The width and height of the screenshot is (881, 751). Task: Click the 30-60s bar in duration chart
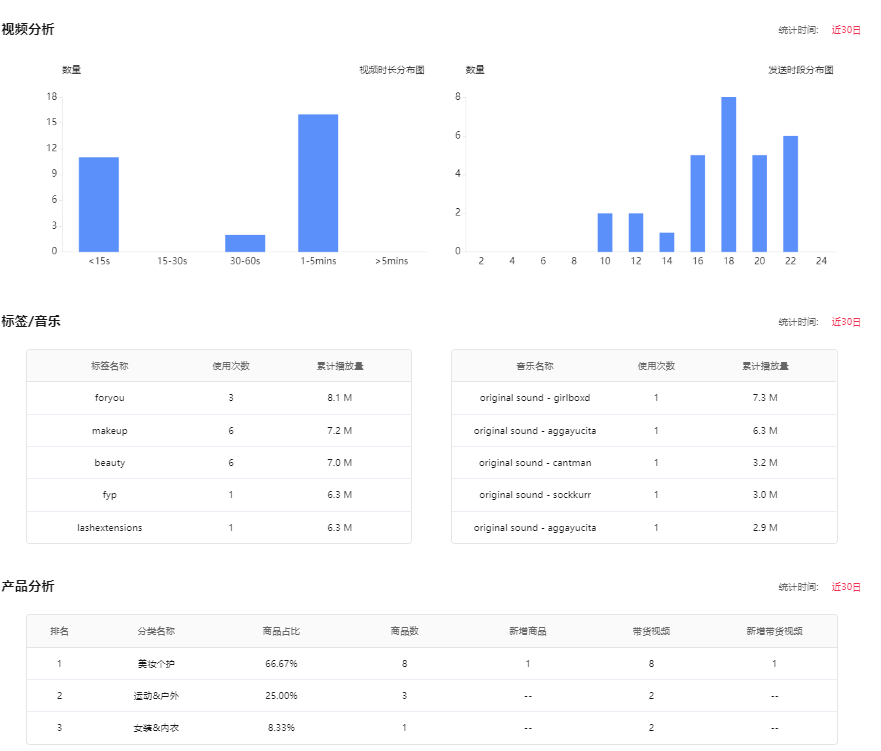[245, 243]
